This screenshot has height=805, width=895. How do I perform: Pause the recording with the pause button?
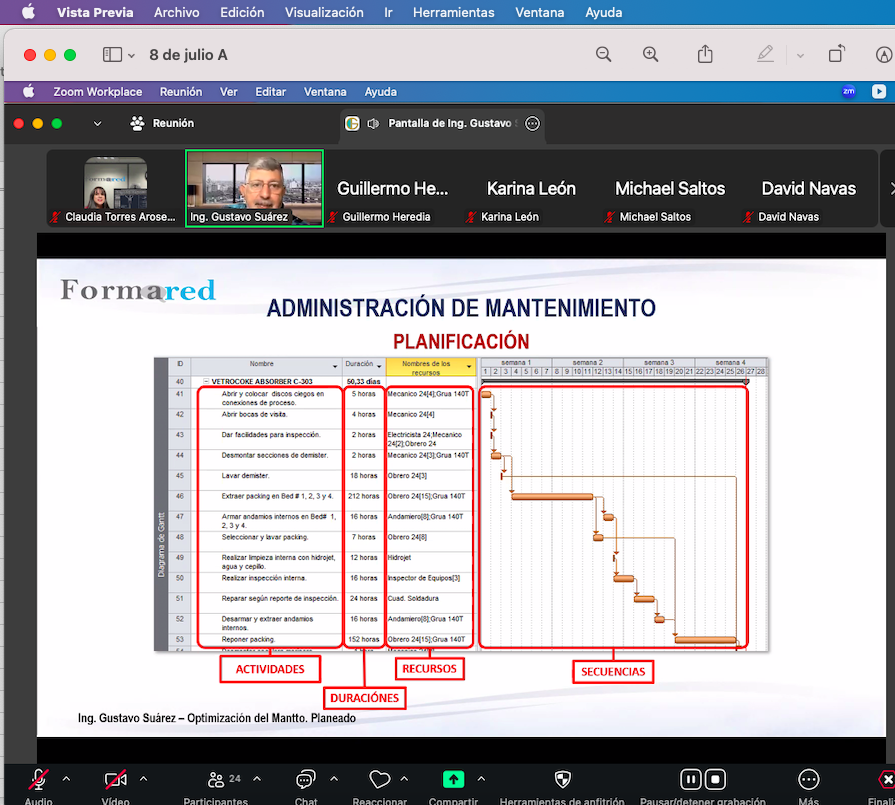pyautogui.click(x=691, y=779)
